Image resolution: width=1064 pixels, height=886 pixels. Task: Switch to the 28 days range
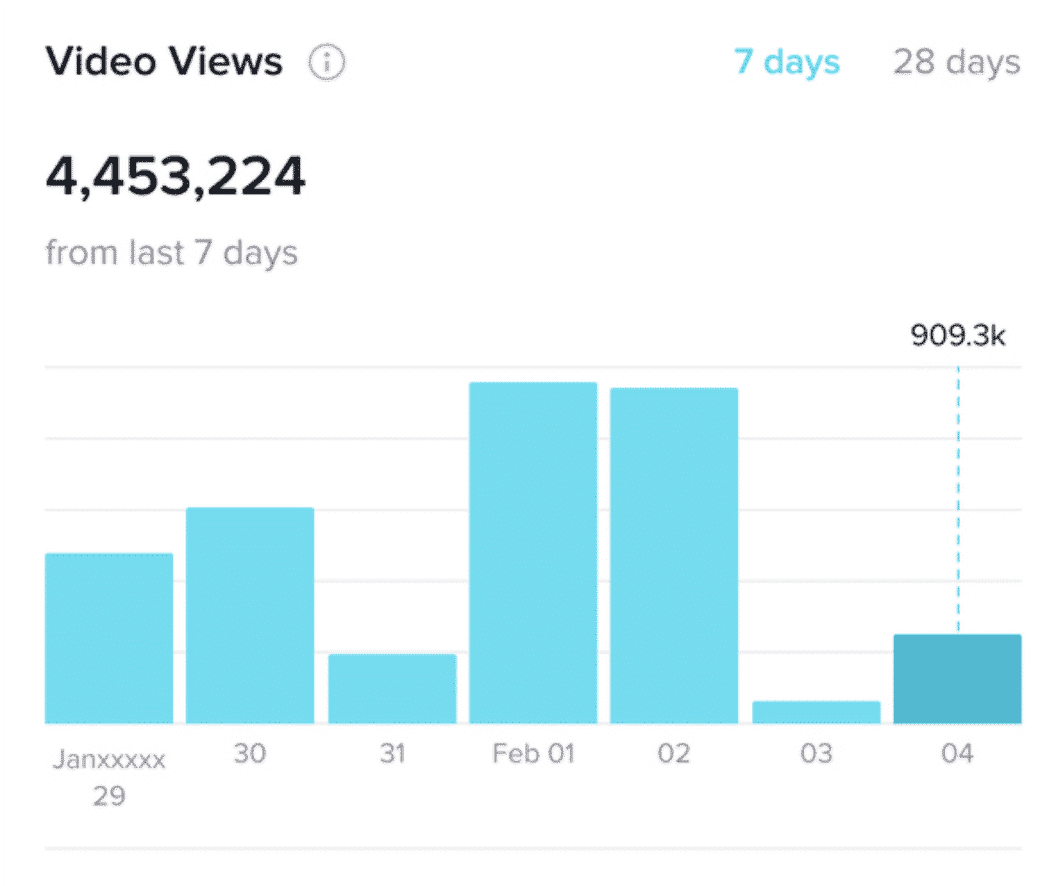pos(957,62)
